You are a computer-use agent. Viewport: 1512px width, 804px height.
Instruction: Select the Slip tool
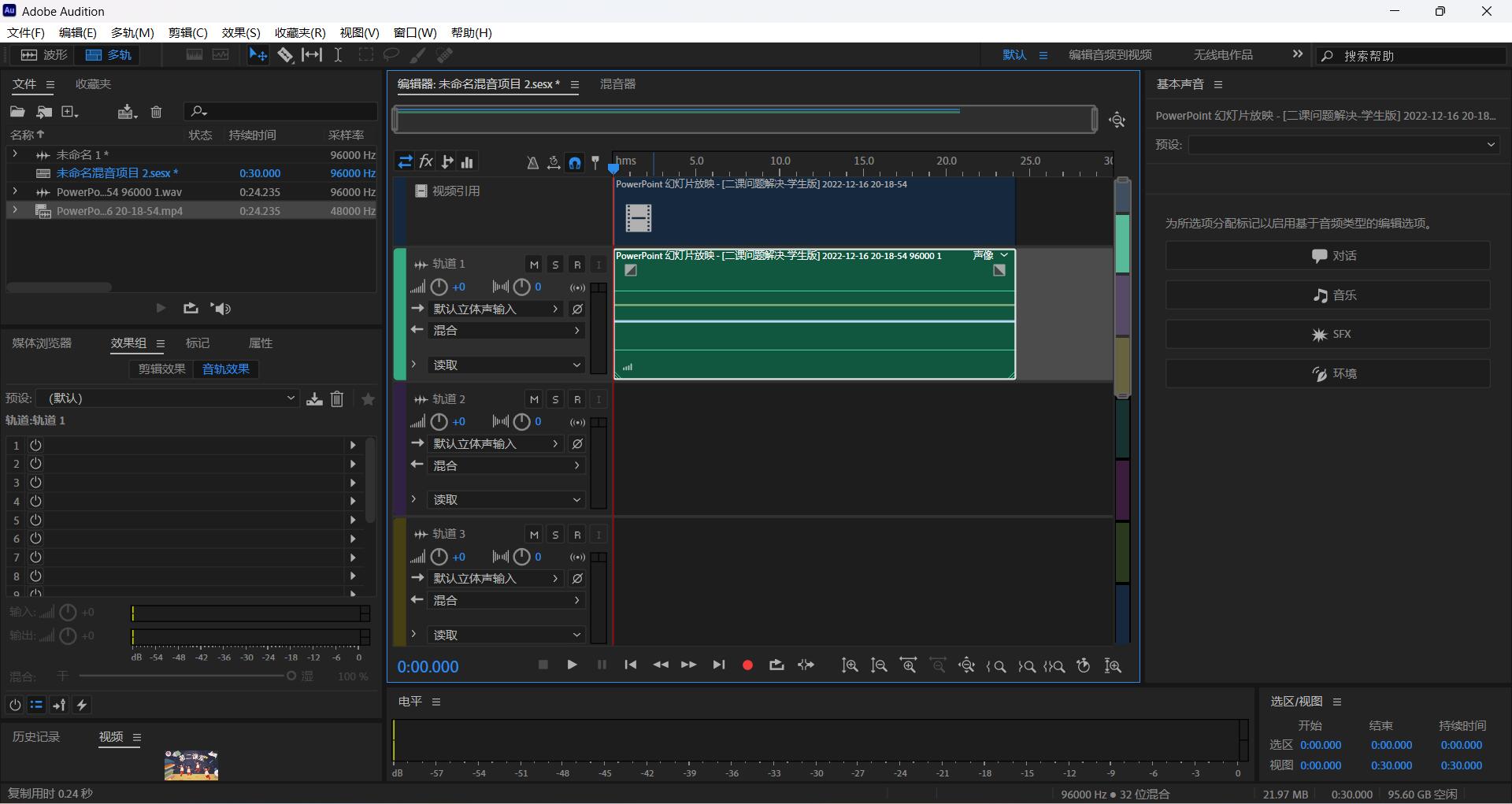click(x=312, y=55)
